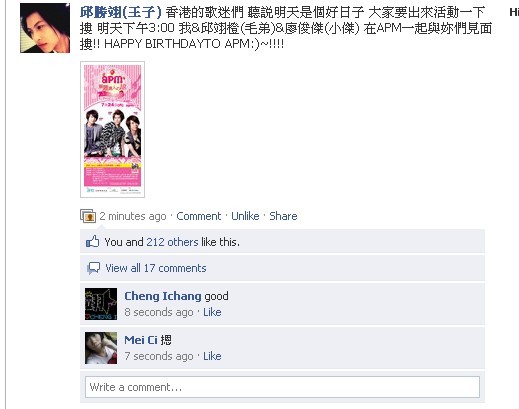Click the 2 minutes ago timestamp
The image size is (519, 409).
pyautogui.click(x=133, y=216)
